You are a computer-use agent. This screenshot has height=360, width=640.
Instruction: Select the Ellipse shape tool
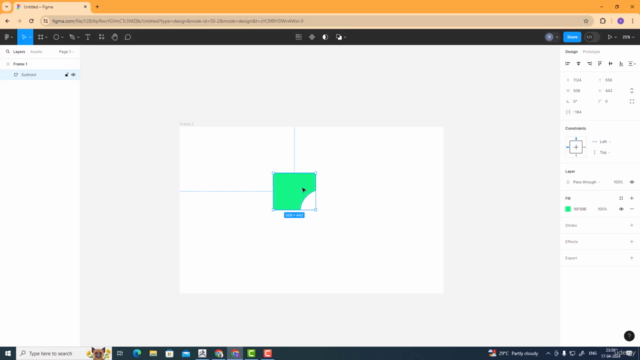pyautogui.click(x=56, y=37)
